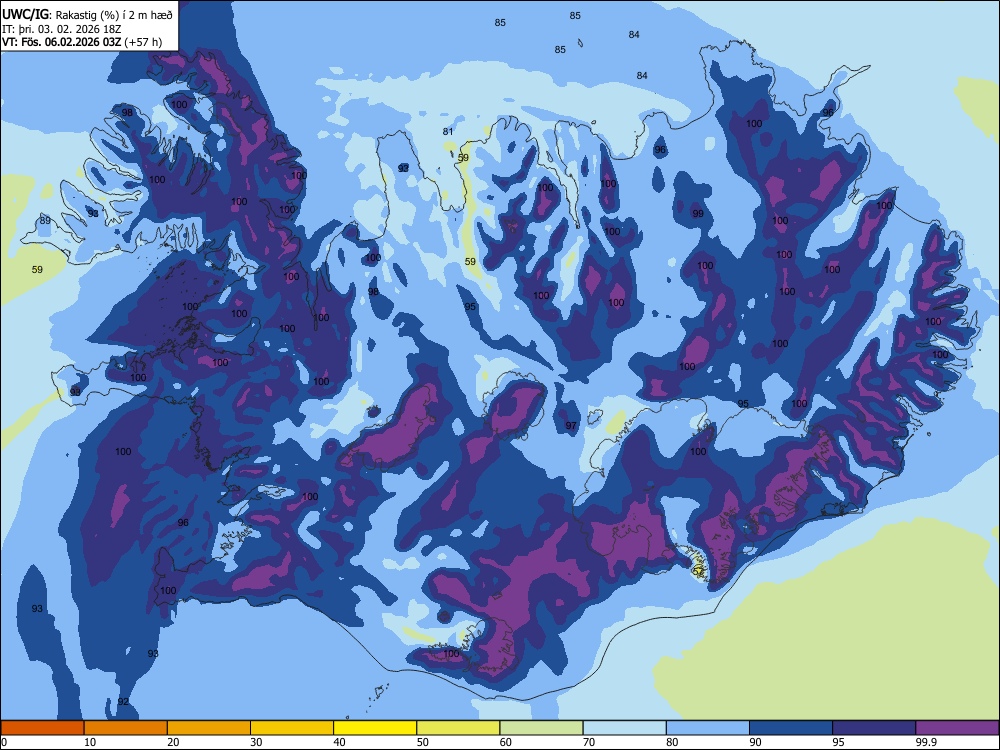This screenshot has height=750, width=1000.
Task: Click the '70' legend tick label
Action: 589,742
